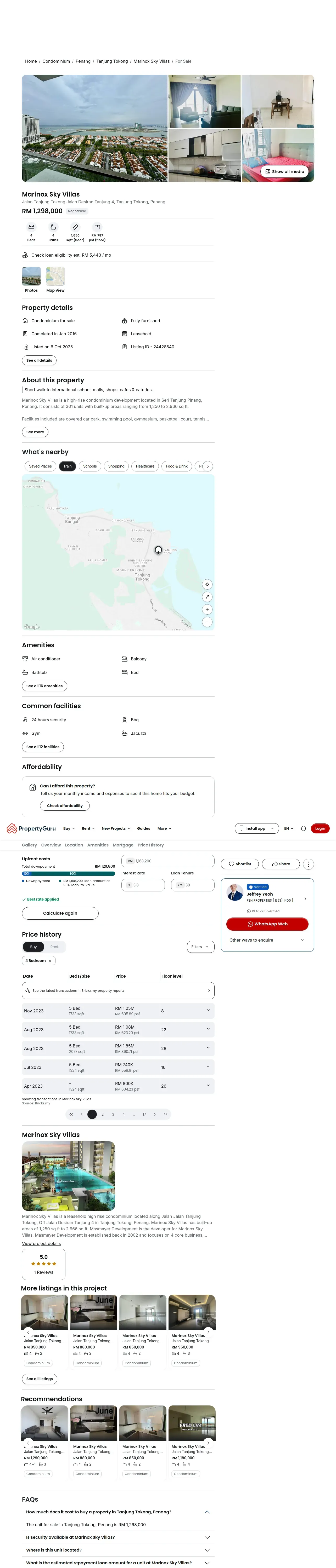Expand the Jul 2023 transaction row
Screen dimensions: 336x1568
[x=118, y=1067]
